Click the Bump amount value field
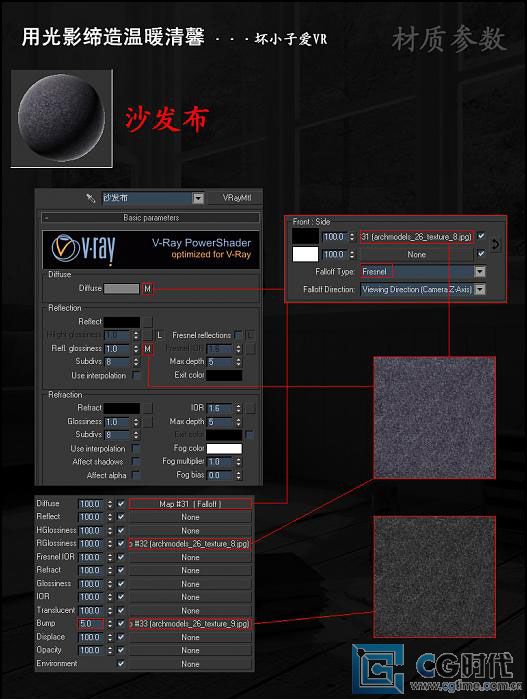Viewport: 527px width, 699px height. 91,624
